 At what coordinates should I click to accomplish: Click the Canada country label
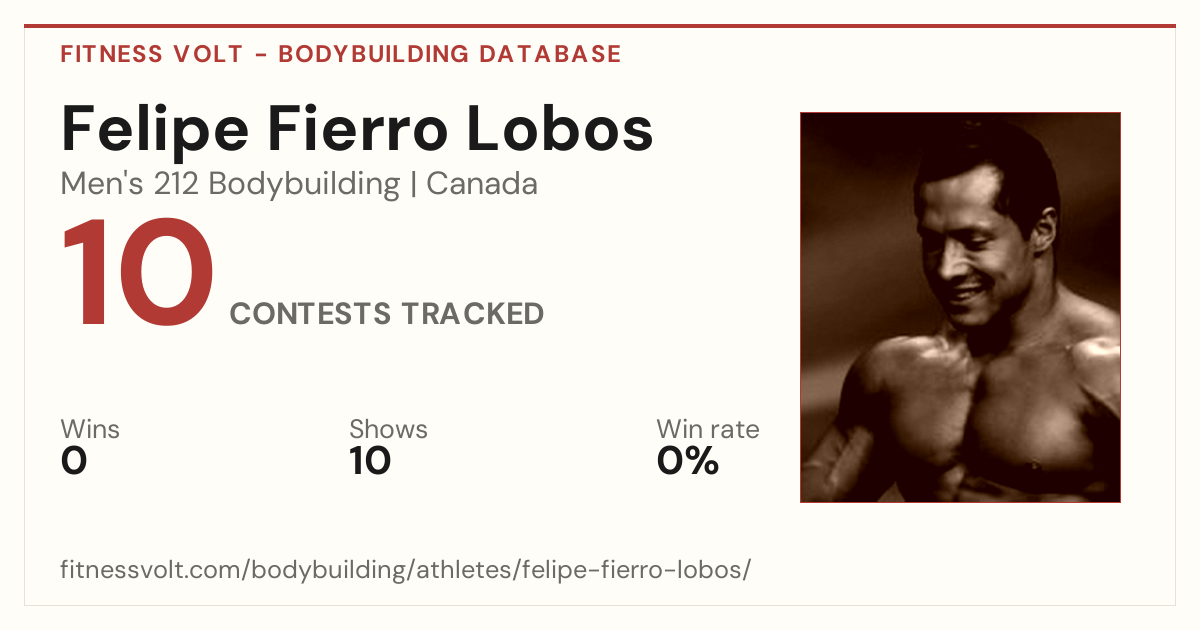[x=482, y=184]
